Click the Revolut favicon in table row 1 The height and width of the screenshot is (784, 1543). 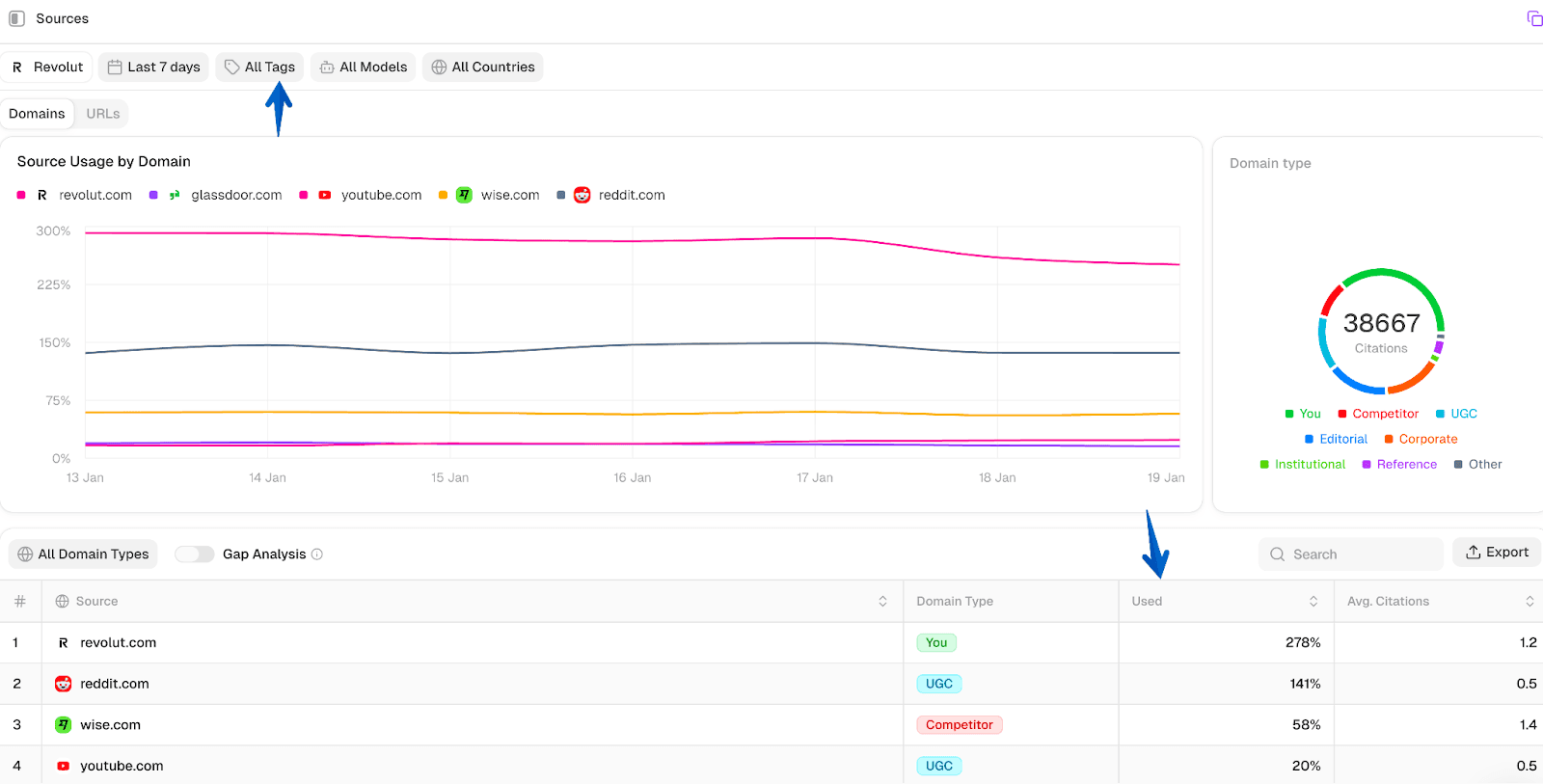pos(64,642)
